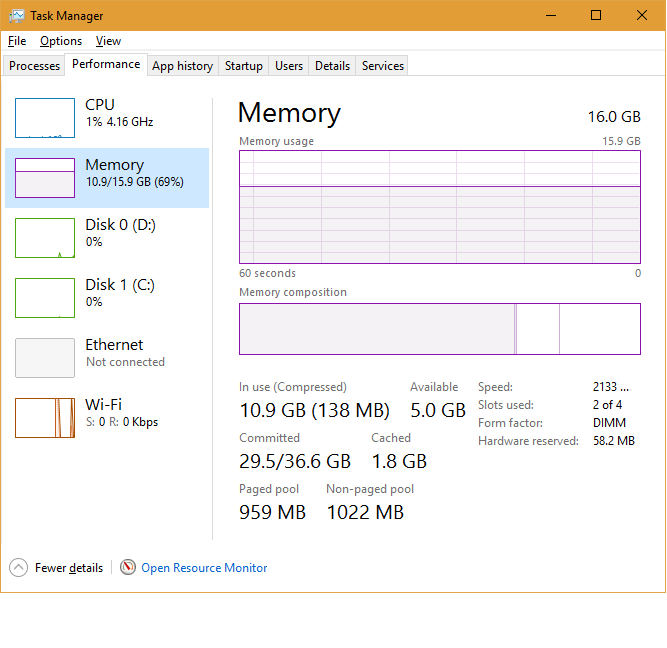Minimize the Task Manager window
This screenshot has height=648, width=667.
(x=551, y=16)
